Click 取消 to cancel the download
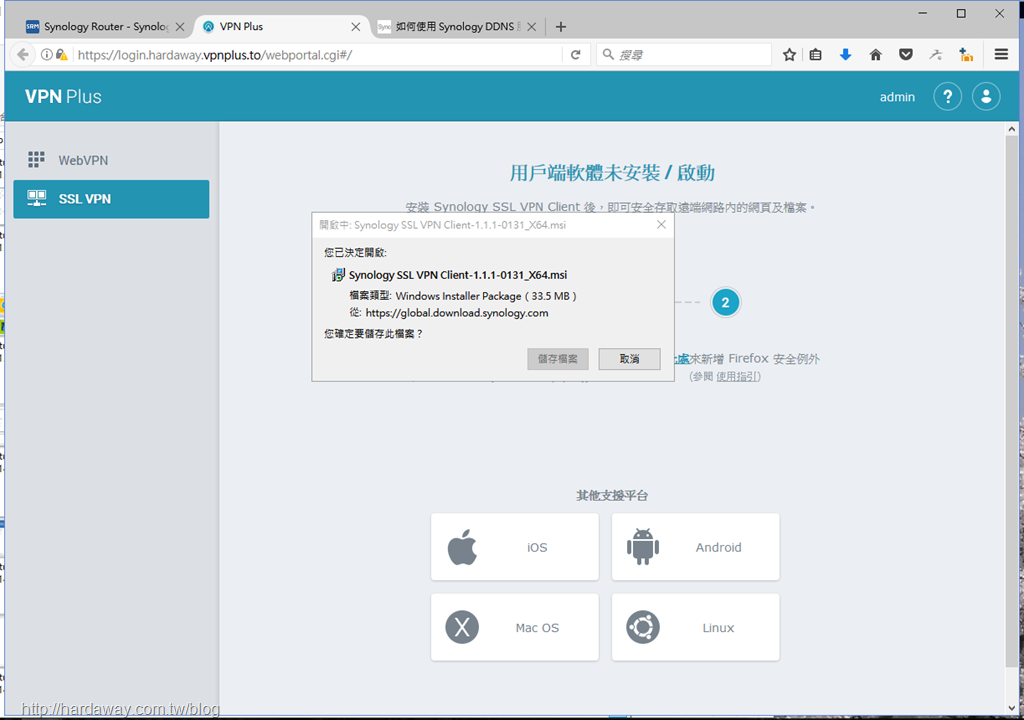Screen dimensions: 1024x720 [630, 359]
